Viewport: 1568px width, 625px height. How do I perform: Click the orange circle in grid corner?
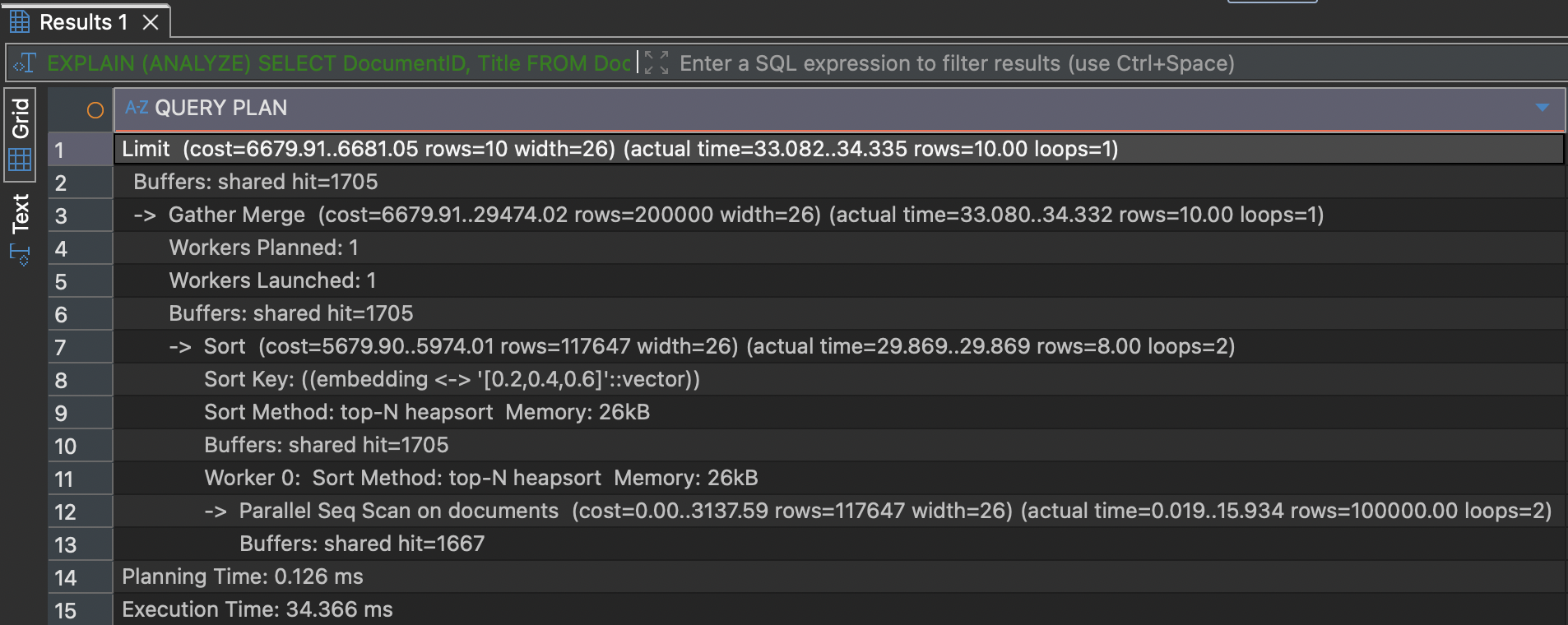(x=95, y=109)
